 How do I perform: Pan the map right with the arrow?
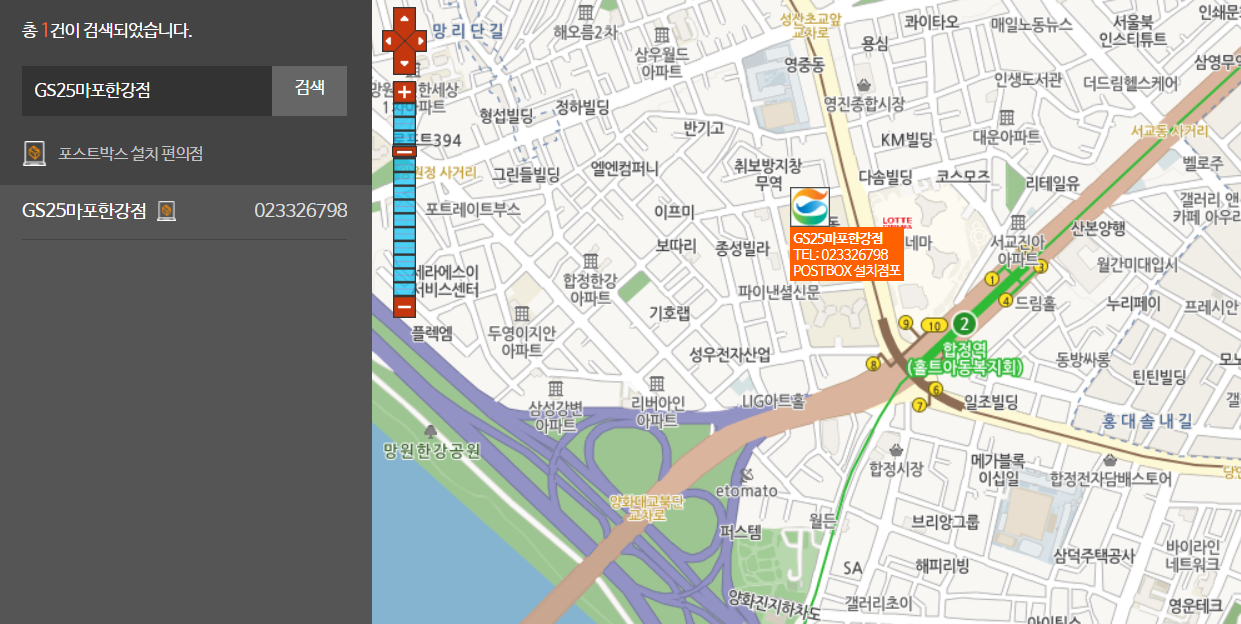[x=420, y=41]
